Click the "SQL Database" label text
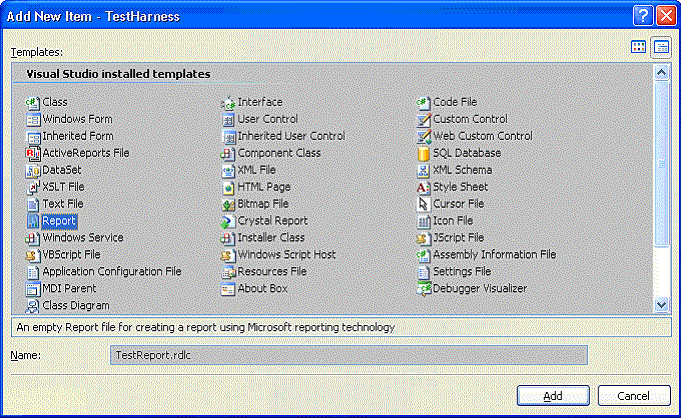This screenshot has height=419, width=681. coord(467,153)
